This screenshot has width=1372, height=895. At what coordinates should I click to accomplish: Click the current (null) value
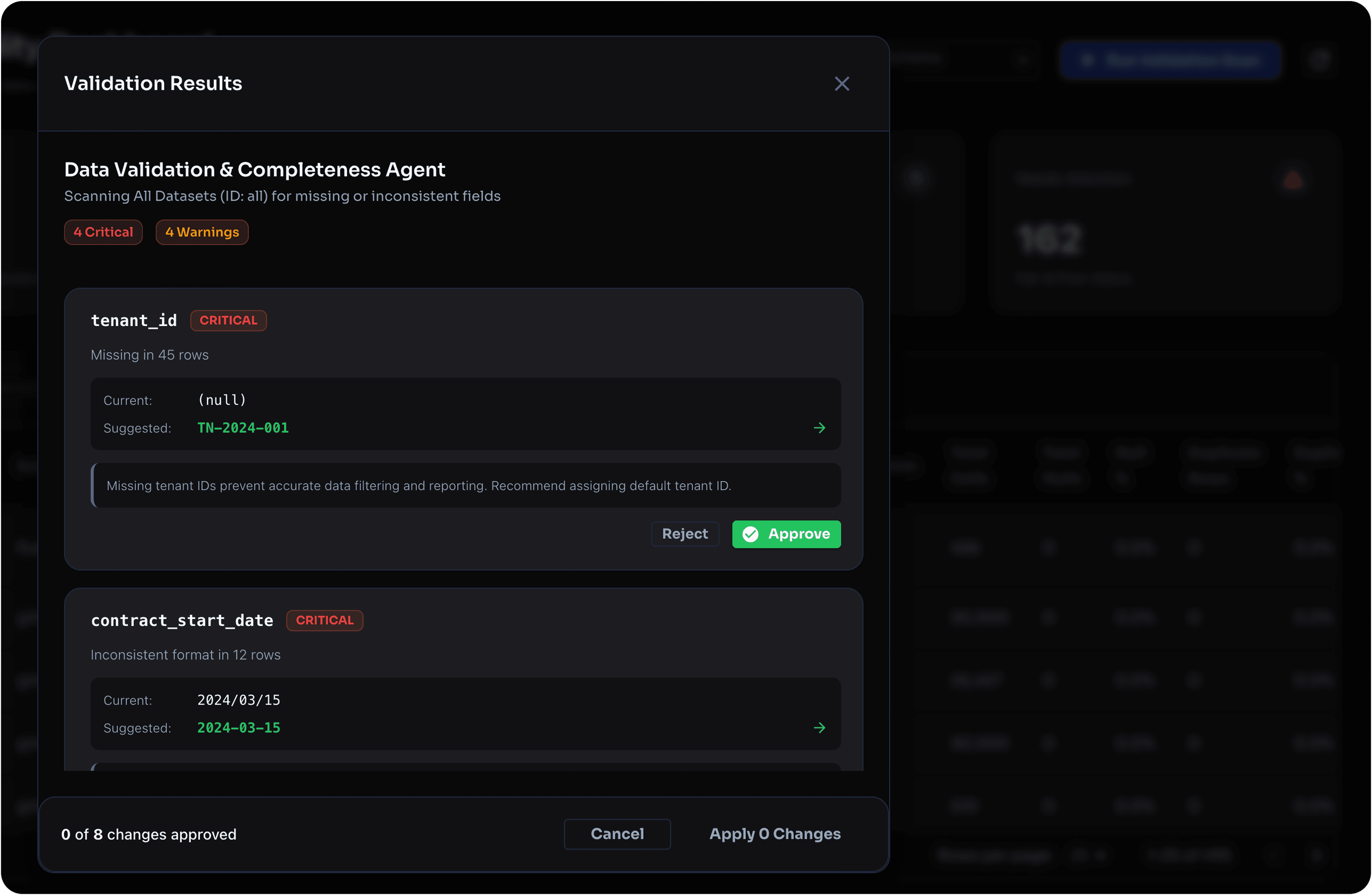coord(222,400)
